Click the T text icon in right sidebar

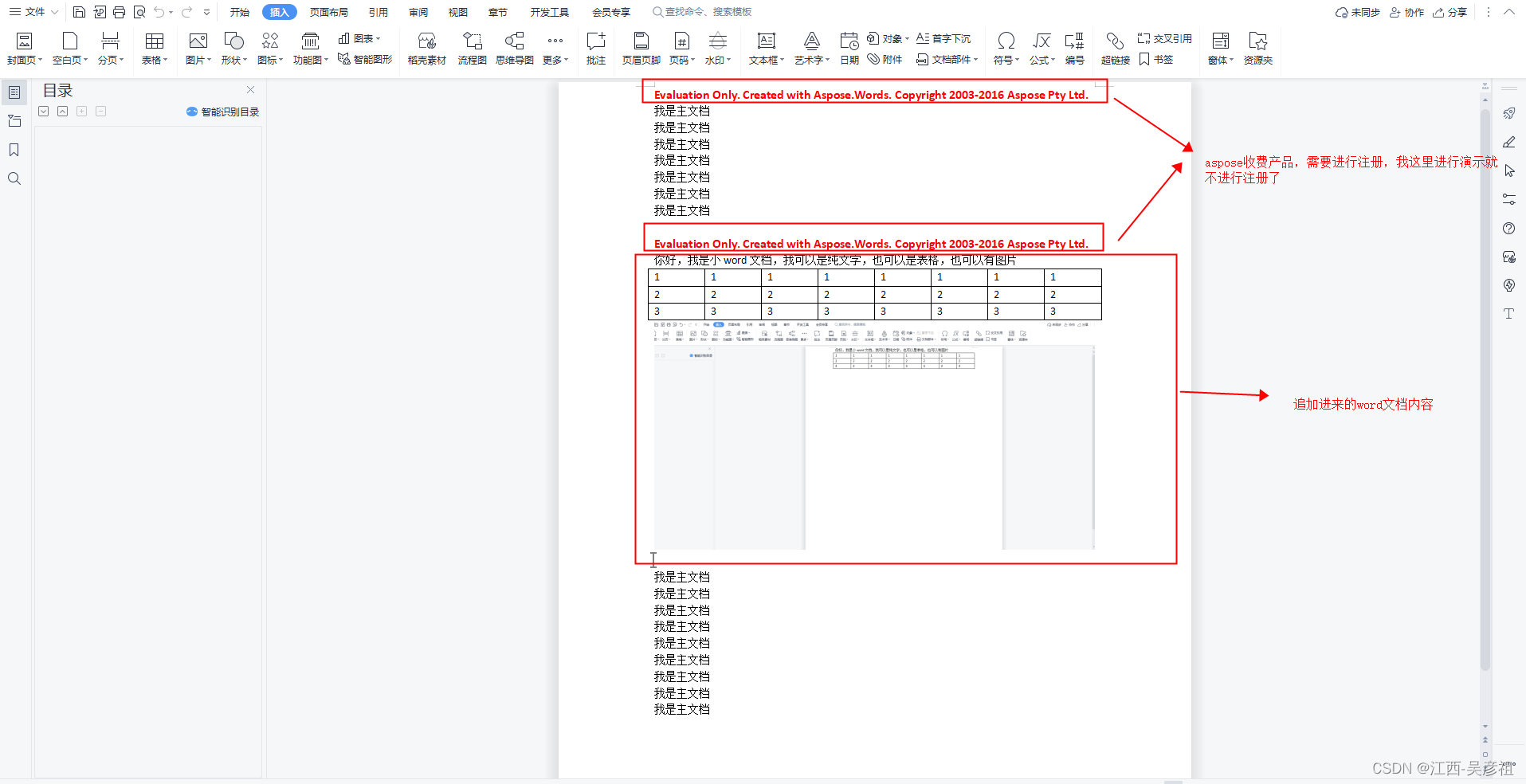[x=1509, y=314]
